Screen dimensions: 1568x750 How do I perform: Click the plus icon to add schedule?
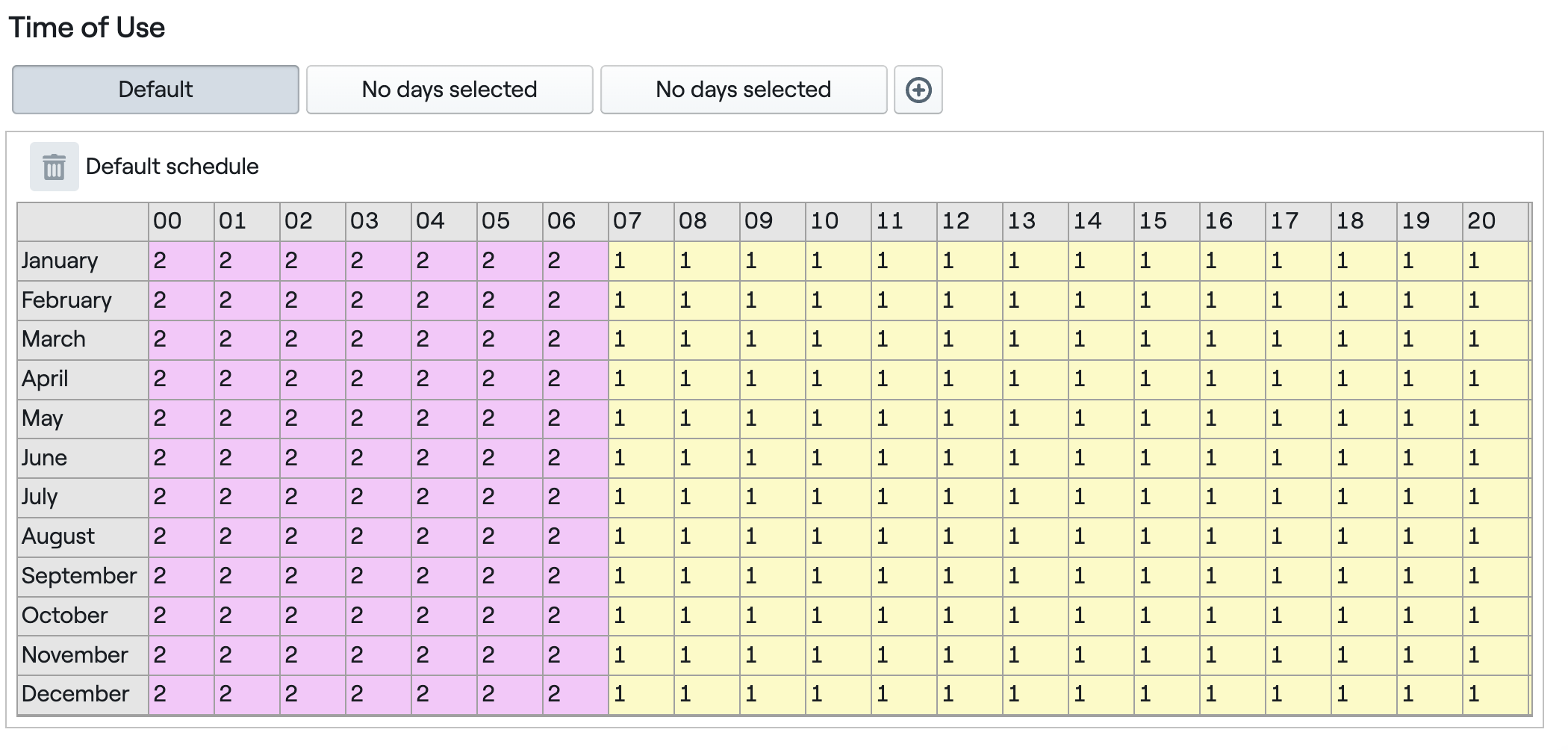(x=918, y=90)
